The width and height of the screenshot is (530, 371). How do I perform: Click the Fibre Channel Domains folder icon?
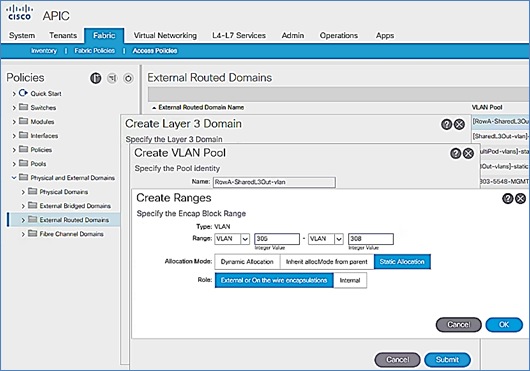click(x=32, y=233)
